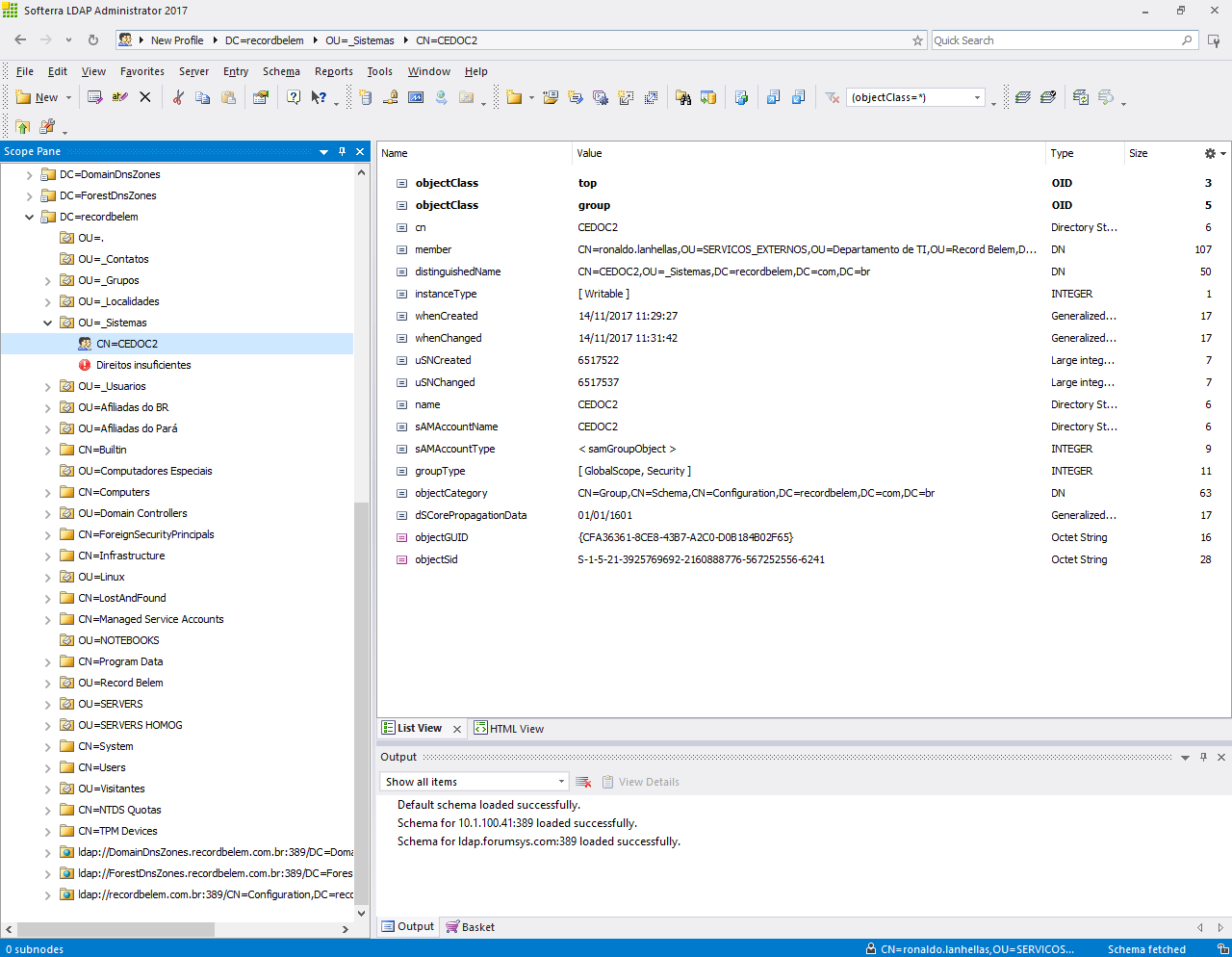The image size is (1232, 957).
Task: Collapse the OU=_Sistemas tree node
Action: pyautogui.click(x=48, y=323)
